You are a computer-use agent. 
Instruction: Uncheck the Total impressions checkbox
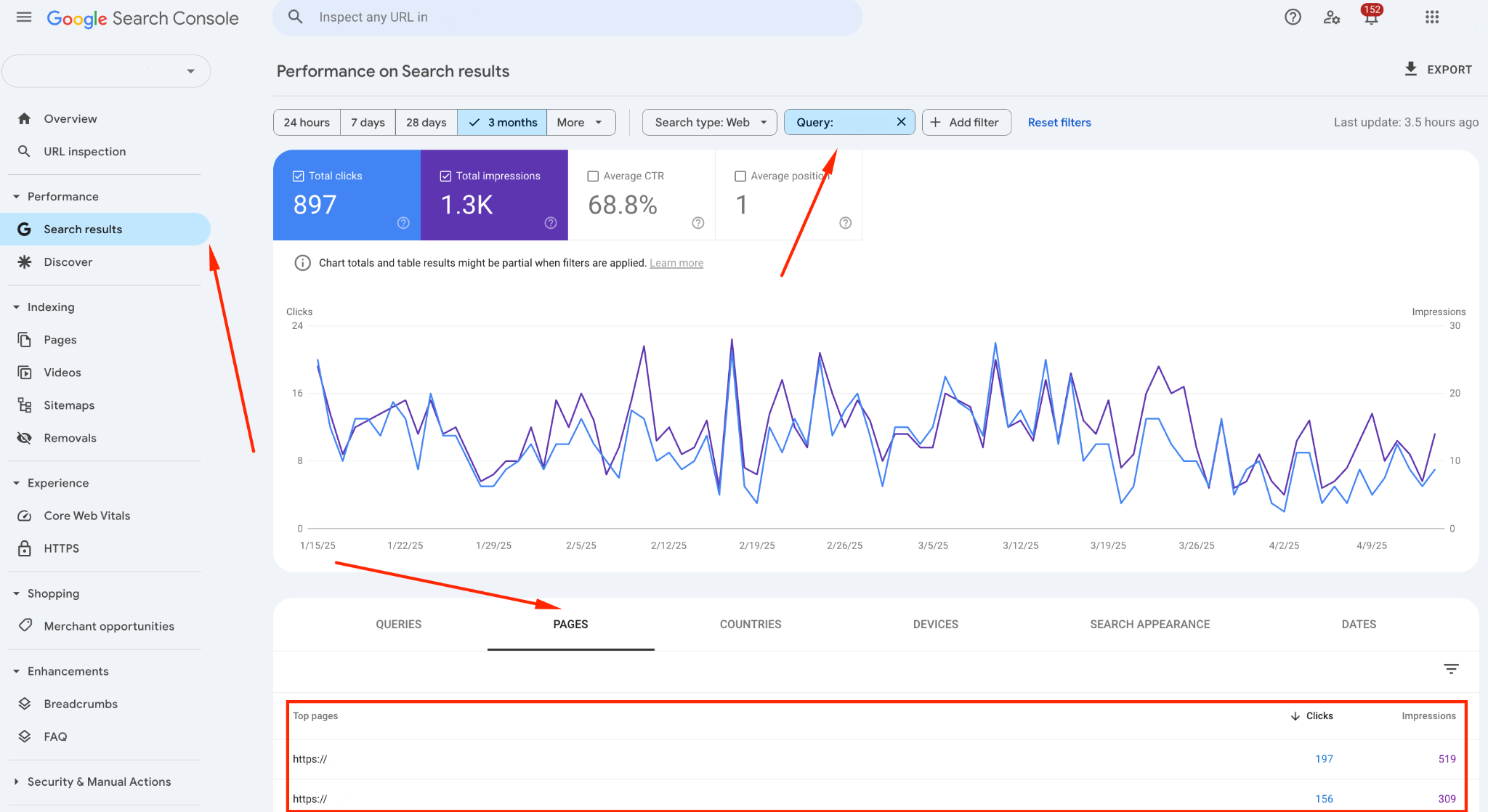(445, 176)
